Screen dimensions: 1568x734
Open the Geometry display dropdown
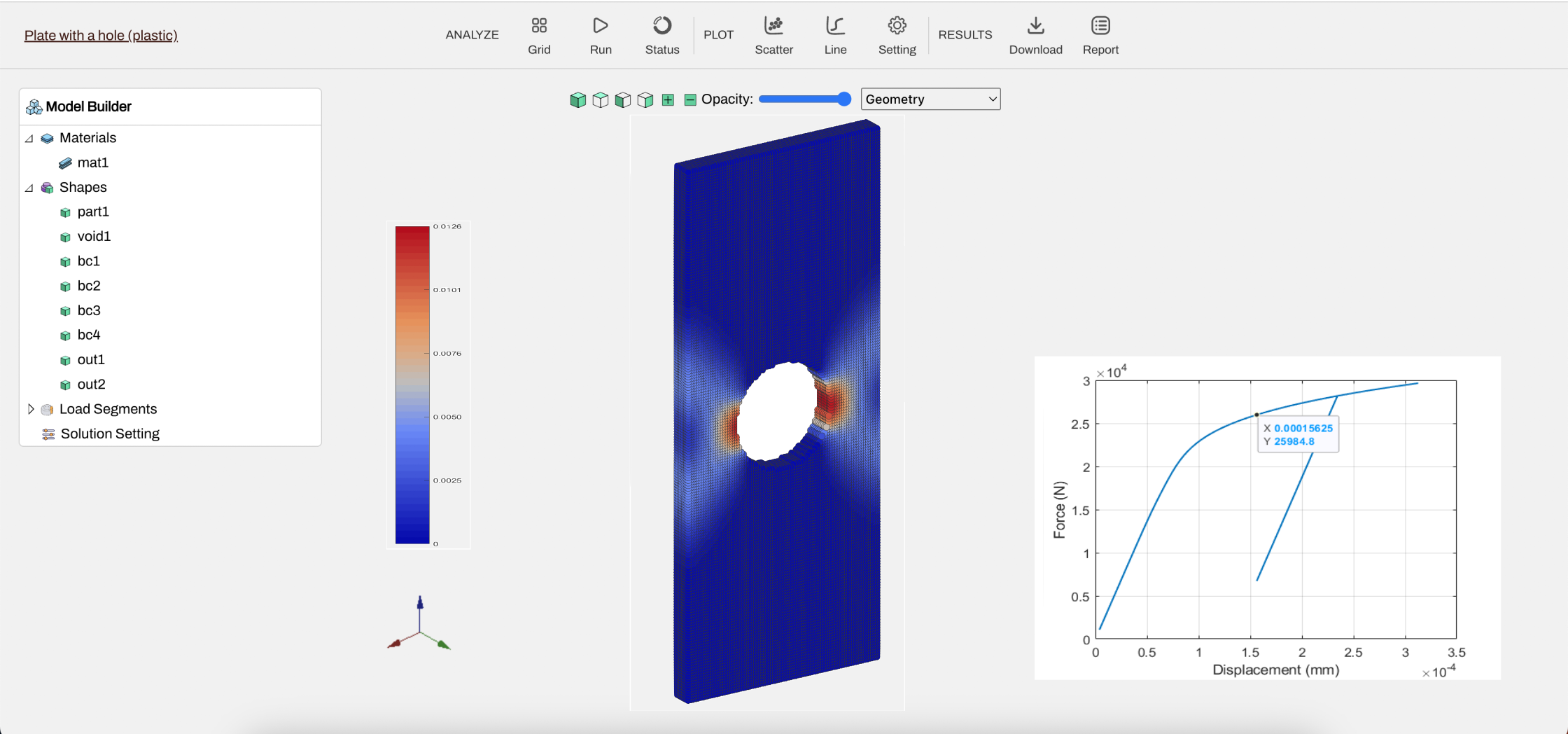tap(930, 99)
